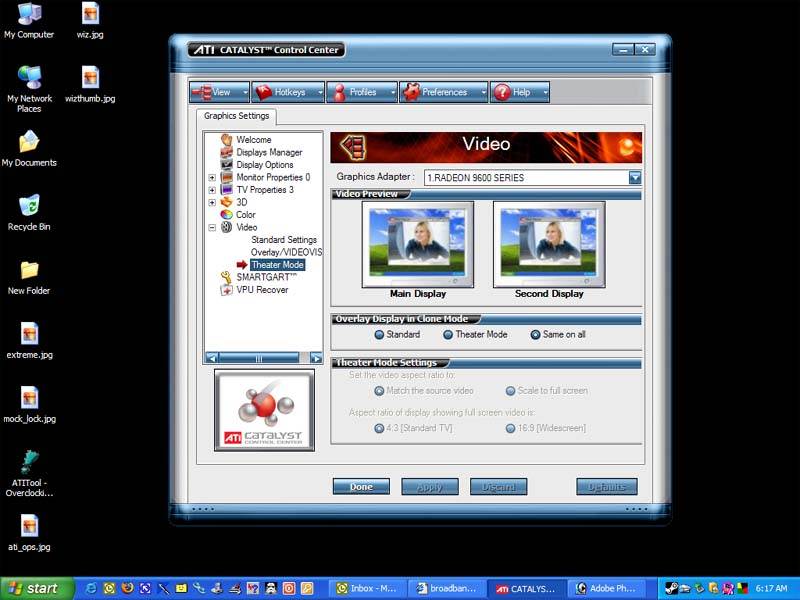Open the Preferences menu dropdown arrow
800x600 pixels.
[483, 93]
